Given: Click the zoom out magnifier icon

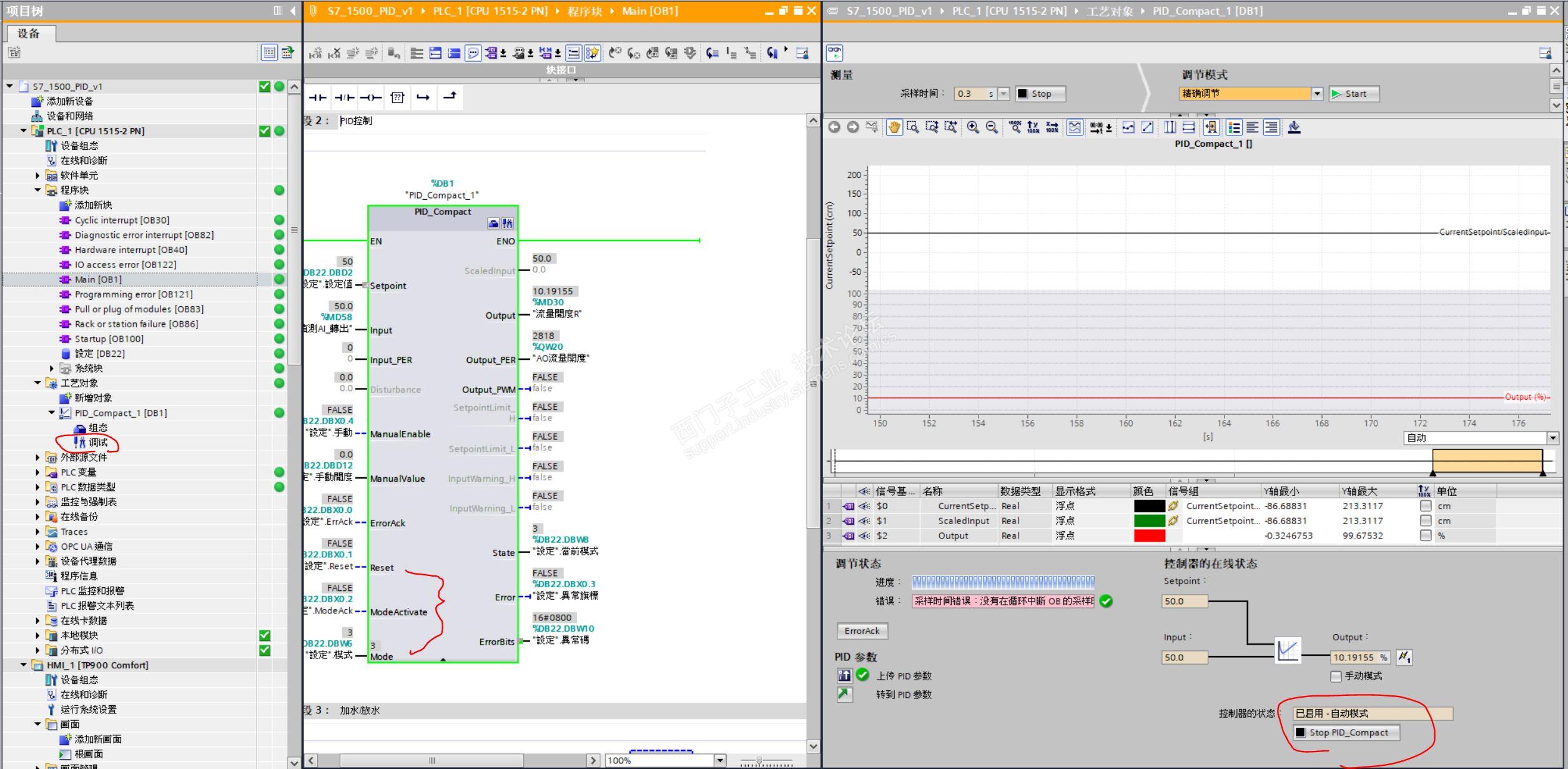Looking at the screenshot, I should [x=992, y=127].
